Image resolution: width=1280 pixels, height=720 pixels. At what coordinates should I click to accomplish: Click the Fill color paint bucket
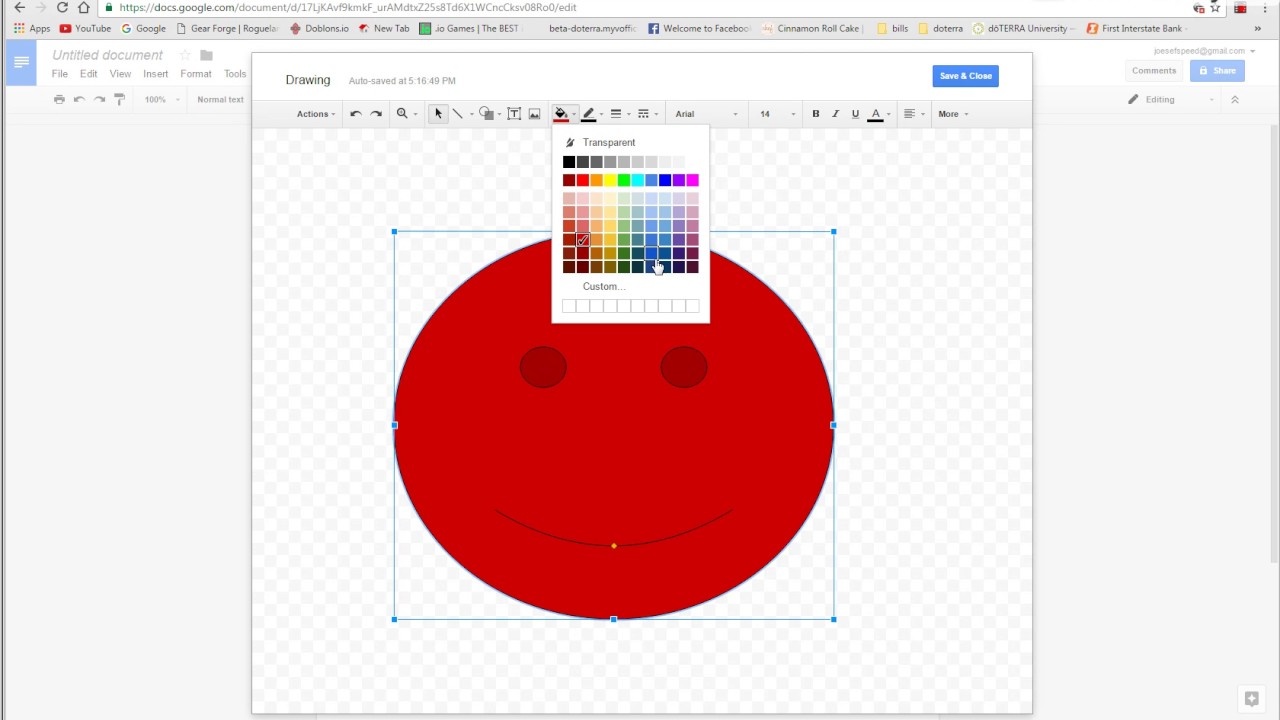[x=561, y=114]
